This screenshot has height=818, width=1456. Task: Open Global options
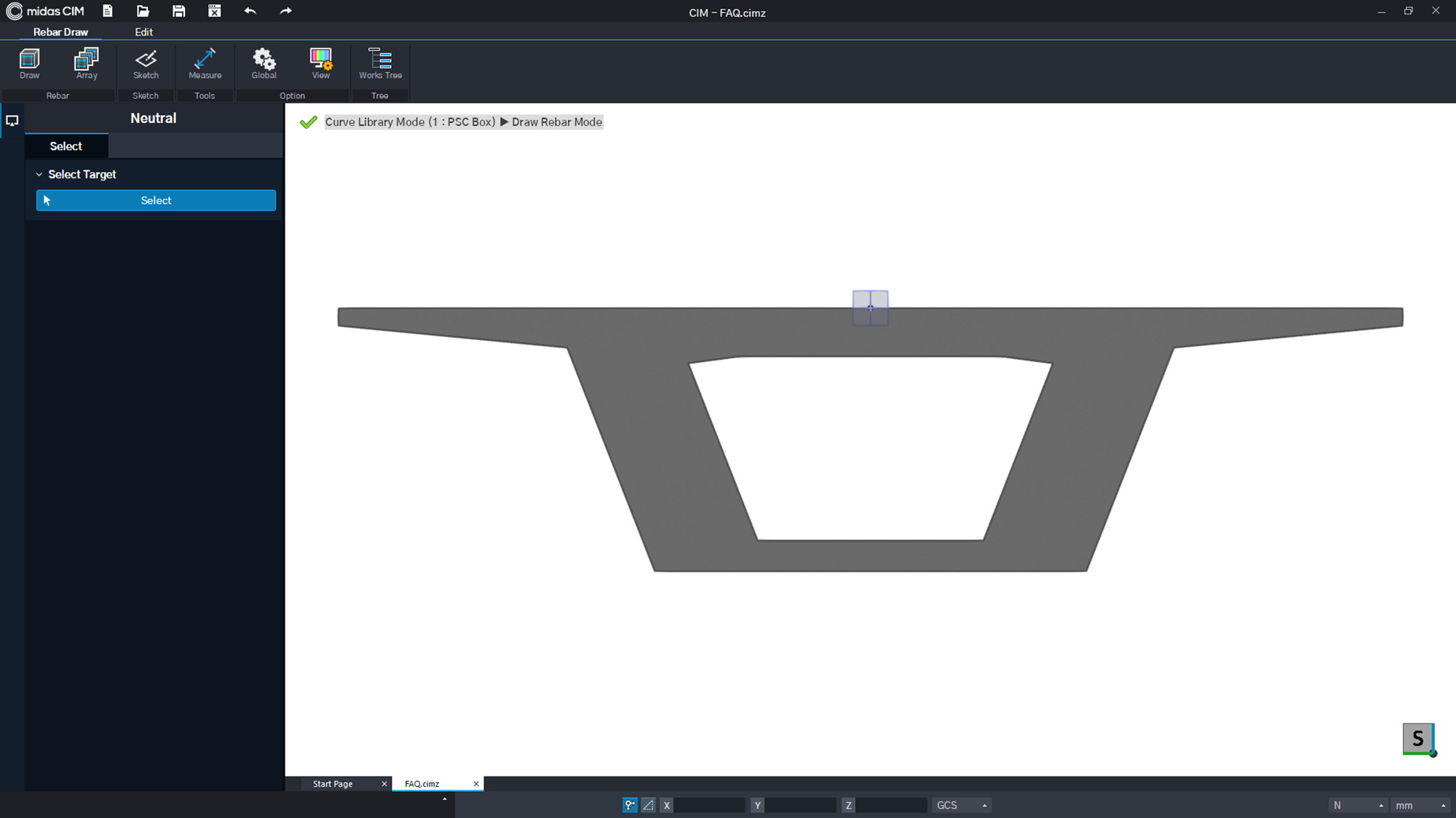pyautogui.click(x=264, y=63)
